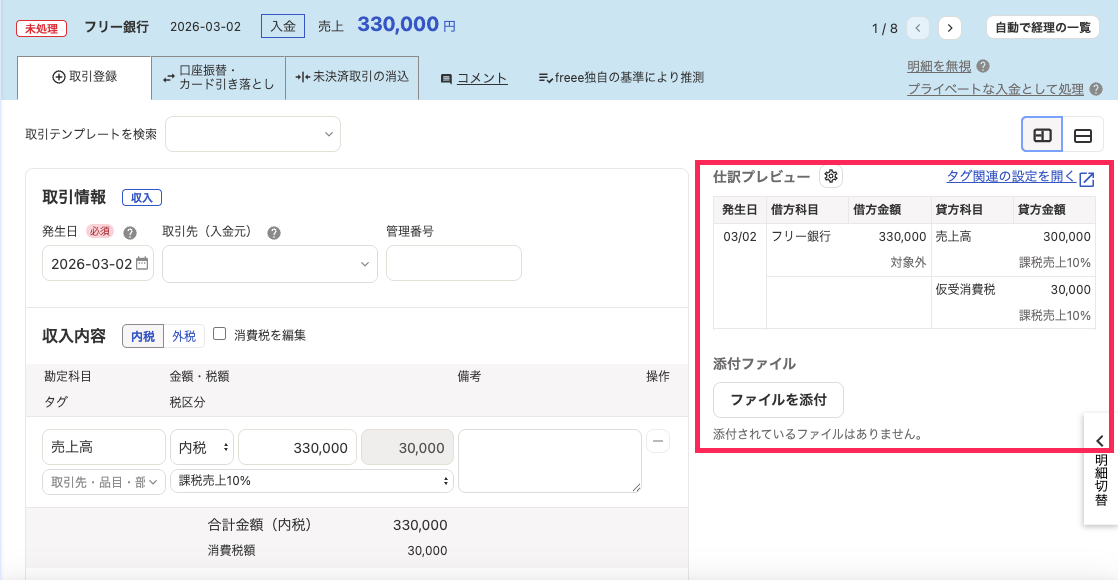The image size is (1118, 580).
Task: Click フリー銀行 cell in journal preview
Action: pos(801,236)
